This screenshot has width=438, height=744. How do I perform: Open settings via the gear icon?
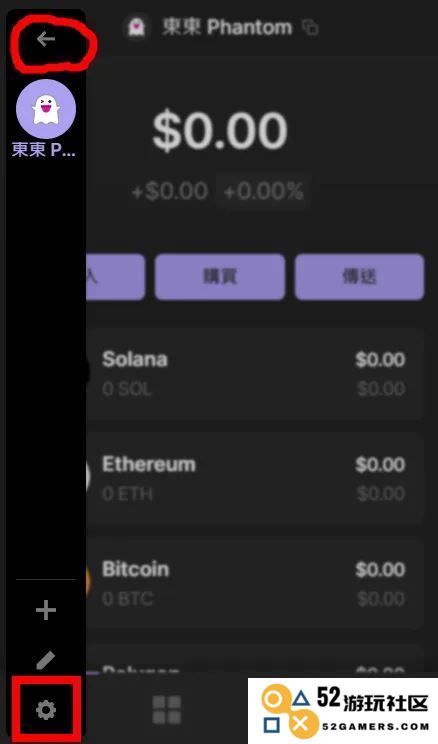(x=46, y=710)
